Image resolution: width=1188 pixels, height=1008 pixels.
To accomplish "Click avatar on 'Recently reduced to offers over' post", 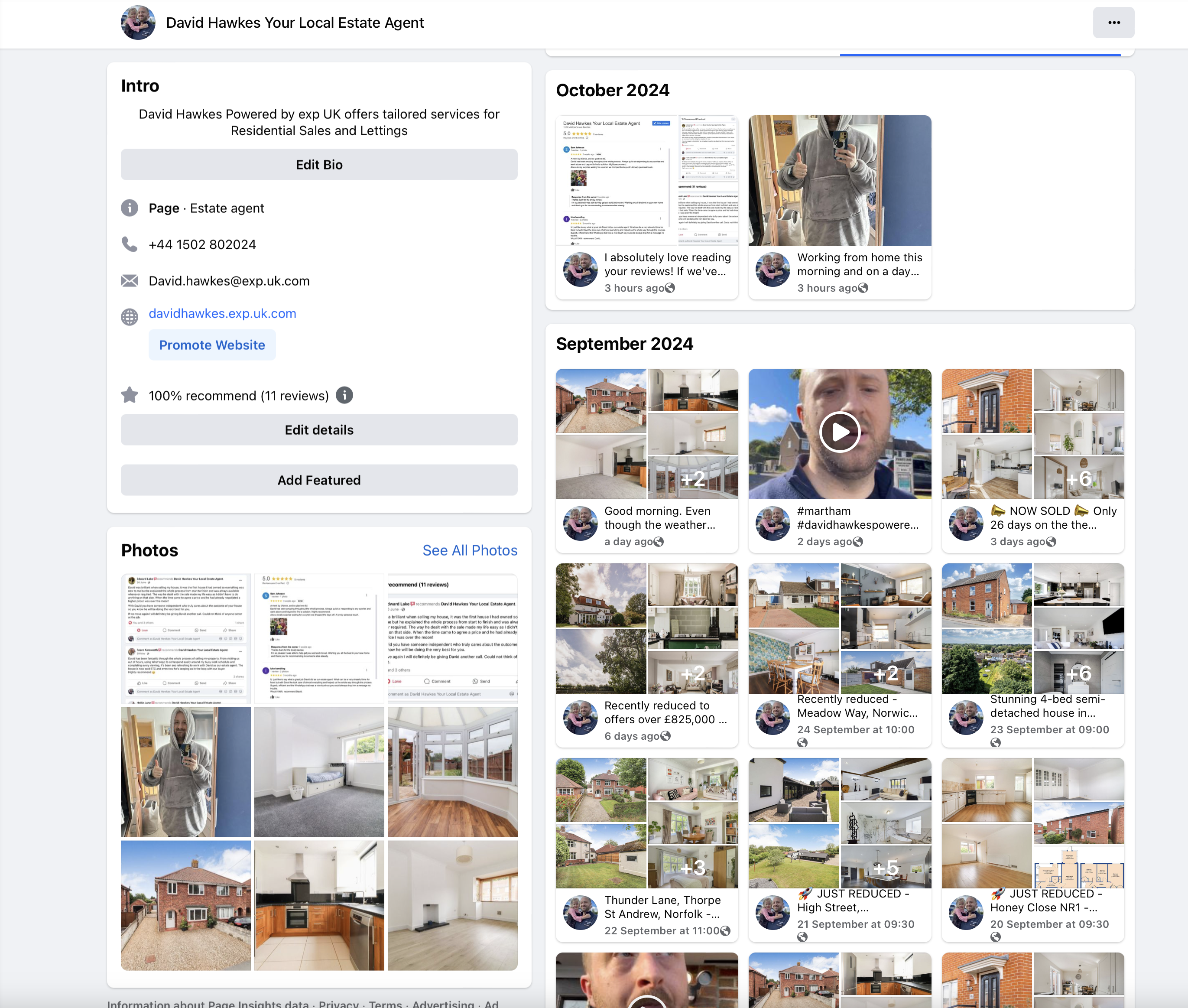I will (x=580, y=718).
